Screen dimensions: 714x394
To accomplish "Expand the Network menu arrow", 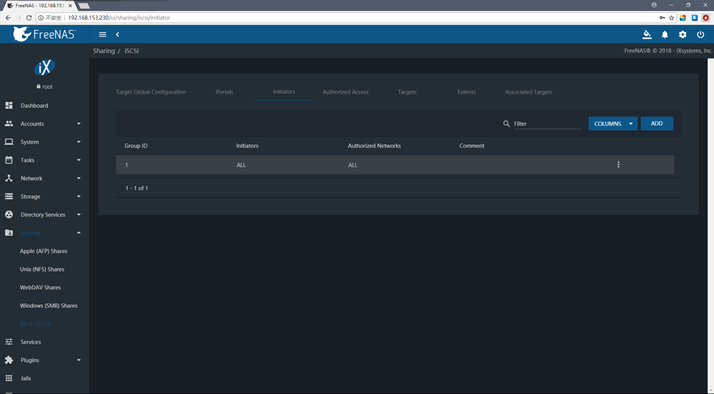I will click(79, 178).
